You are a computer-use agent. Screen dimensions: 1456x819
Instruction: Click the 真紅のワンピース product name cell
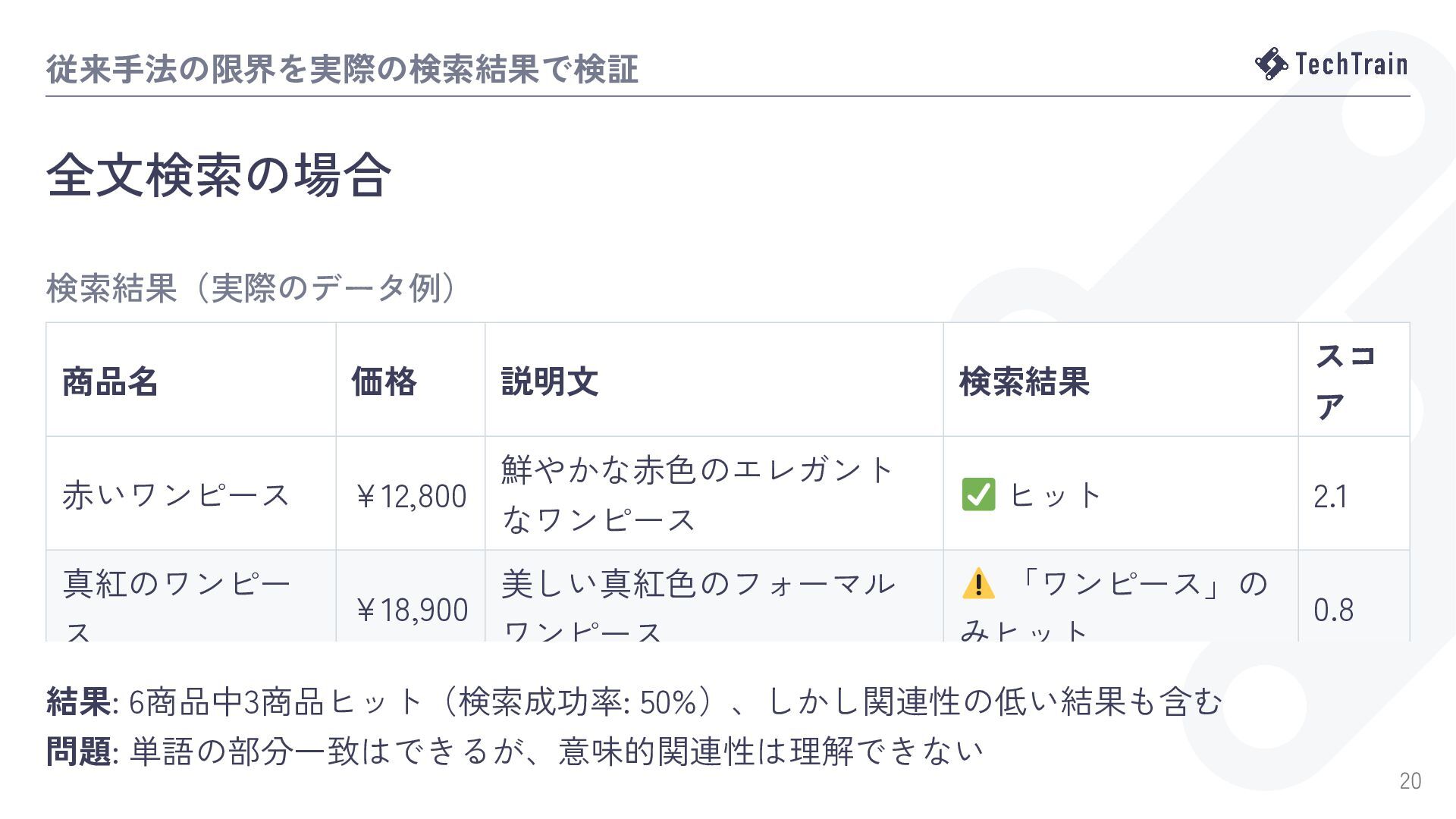191,596
